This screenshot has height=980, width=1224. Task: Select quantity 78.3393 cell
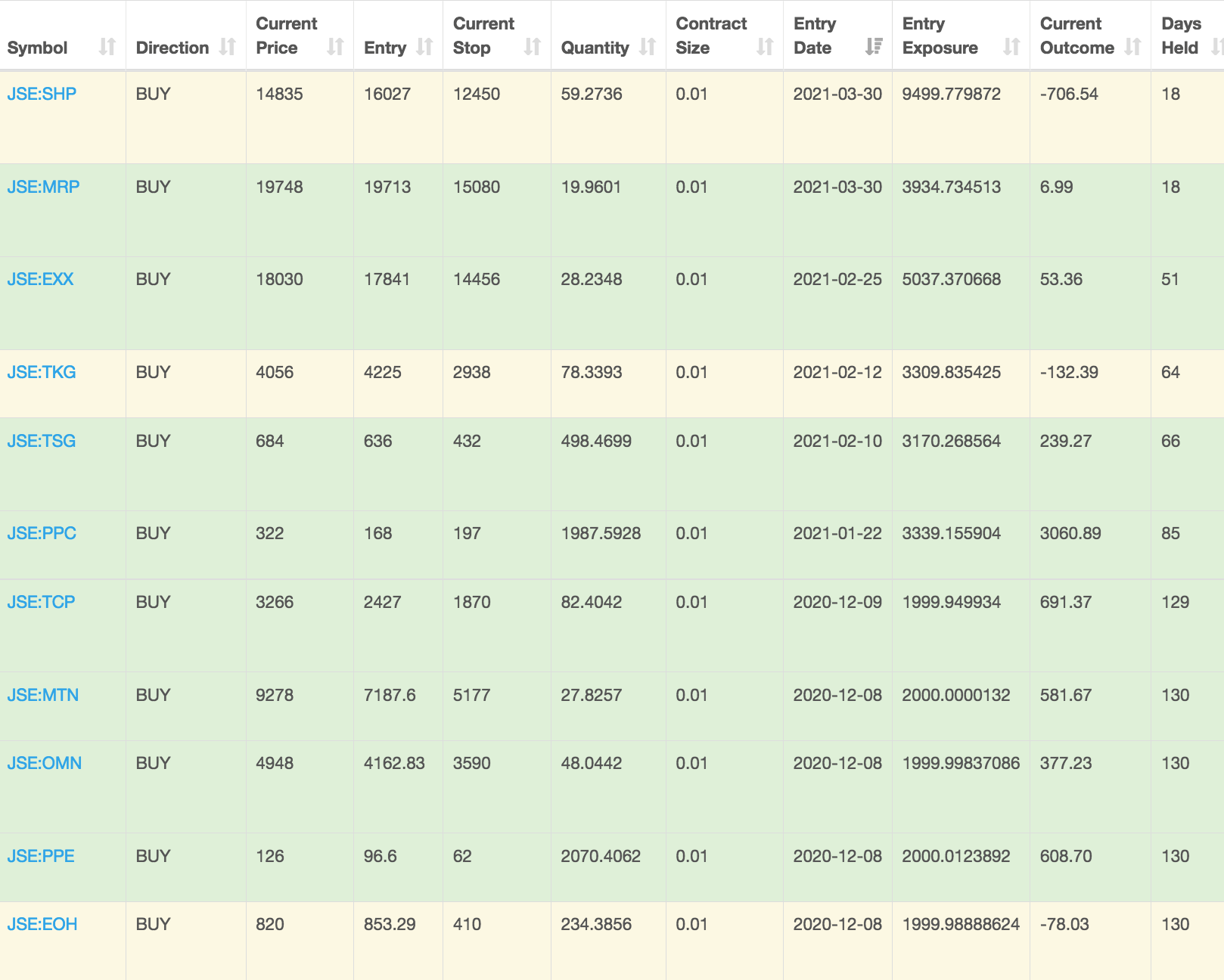[592, 372]
